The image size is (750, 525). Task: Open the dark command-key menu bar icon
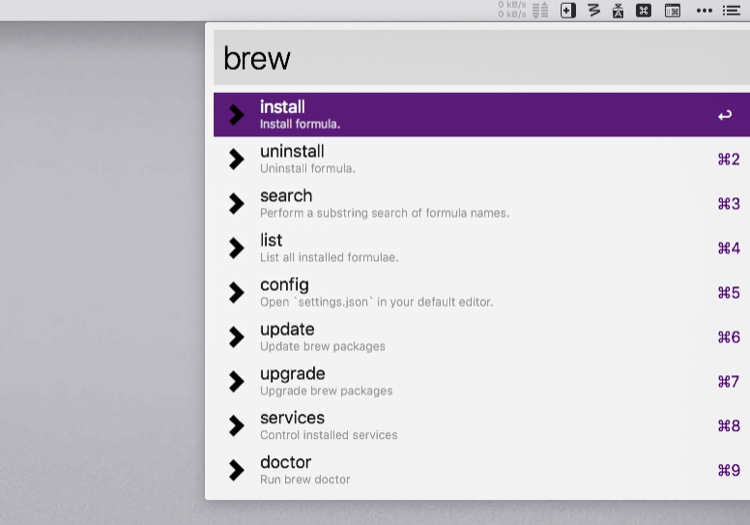(643, 10)
